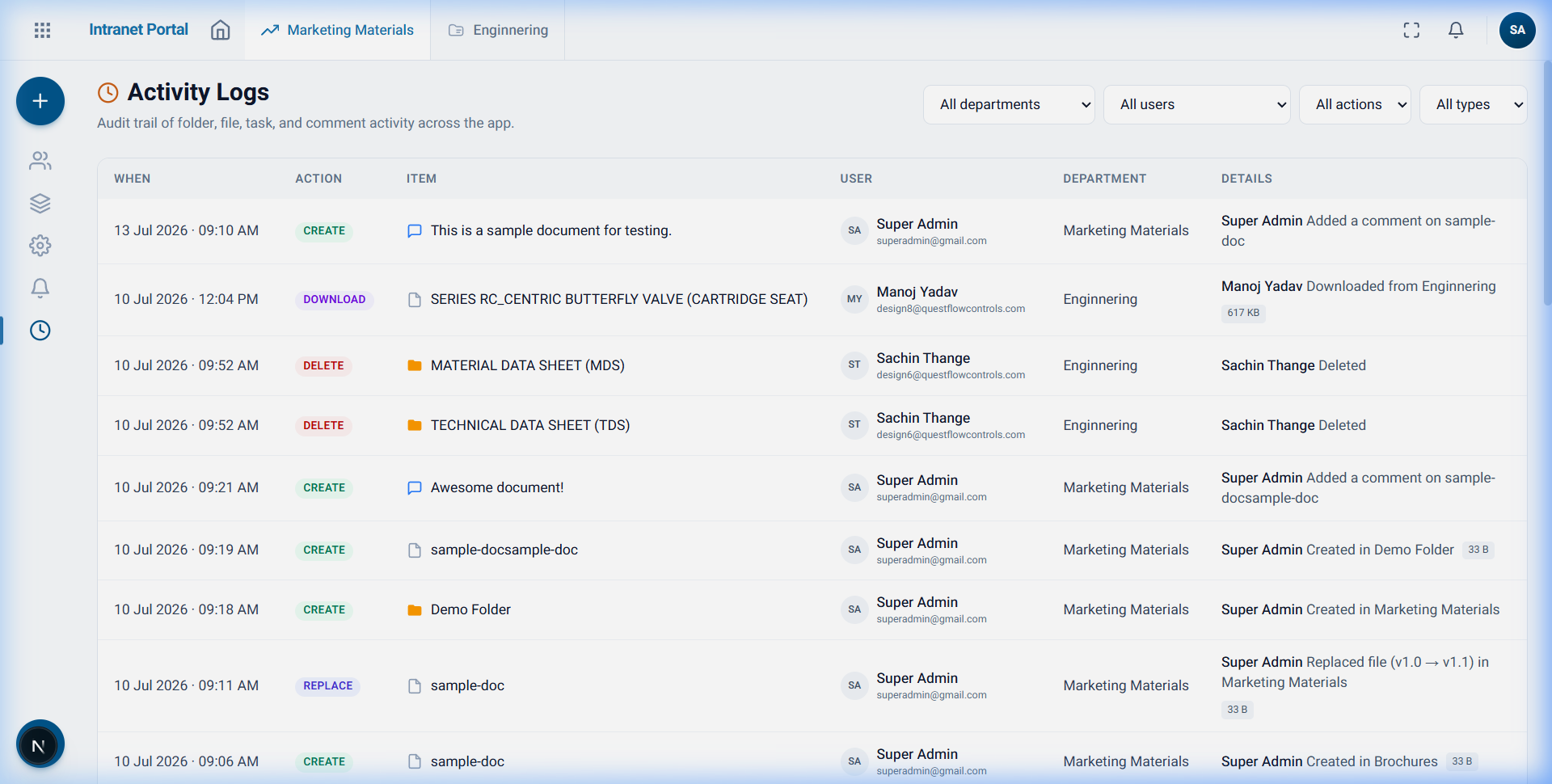The image size is (1552, 784).
Task: Toggle fullscreen mode icon
Action: click(x=1411, y=30)
